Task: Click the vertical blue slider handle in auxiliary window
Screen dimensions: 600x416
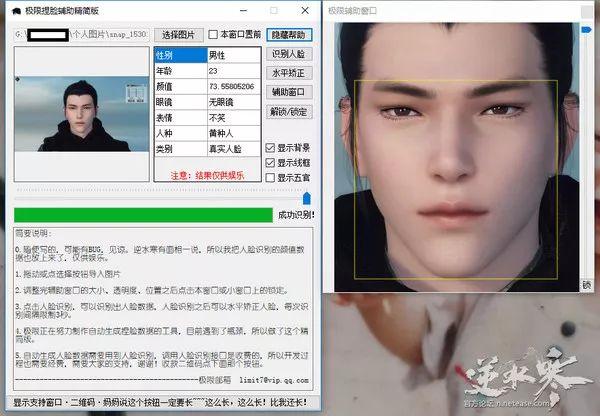Action: click(x=586, y=29)
